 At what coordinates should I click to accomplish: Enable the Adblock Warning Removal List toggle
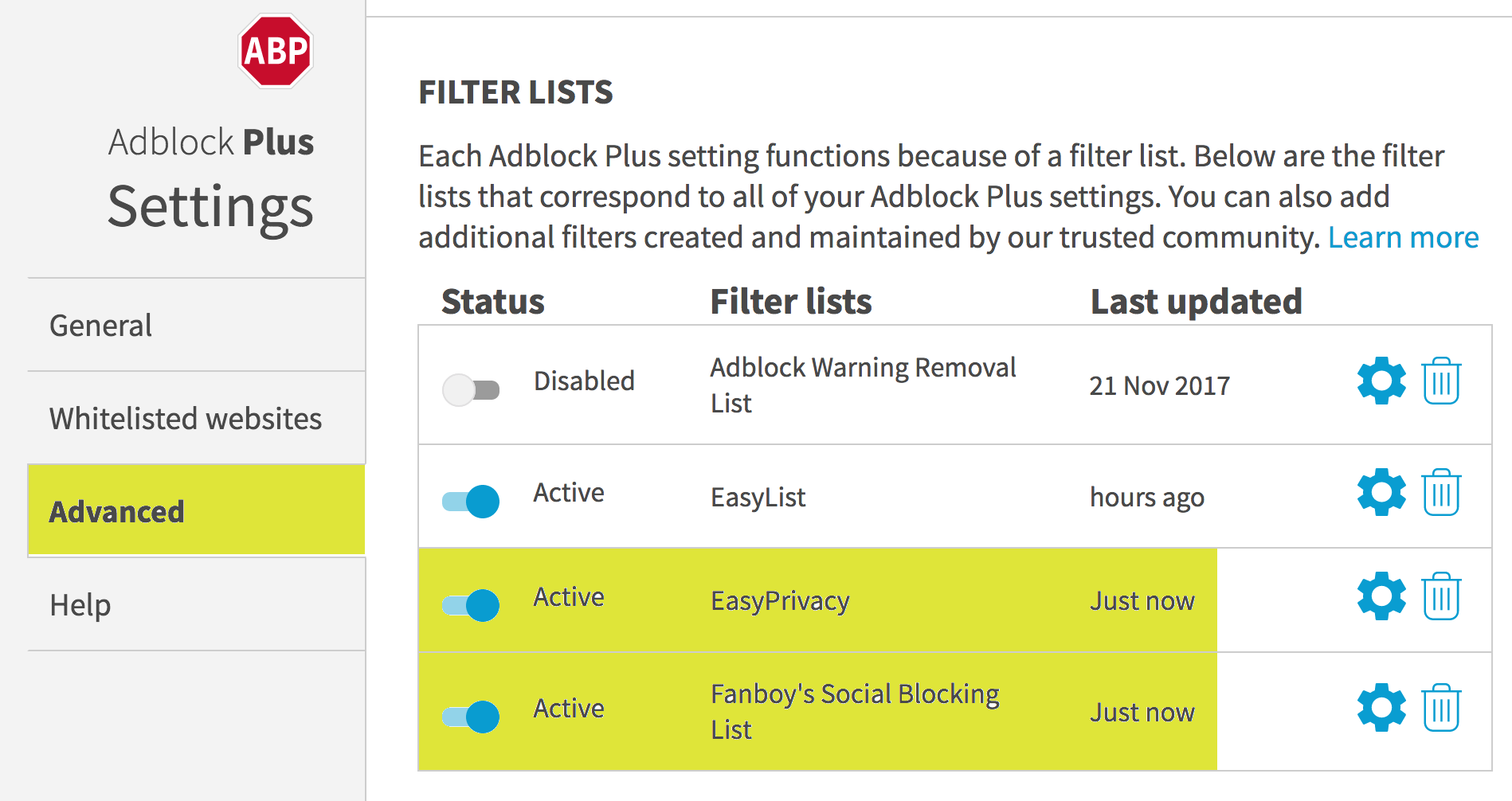click(471, 390)
